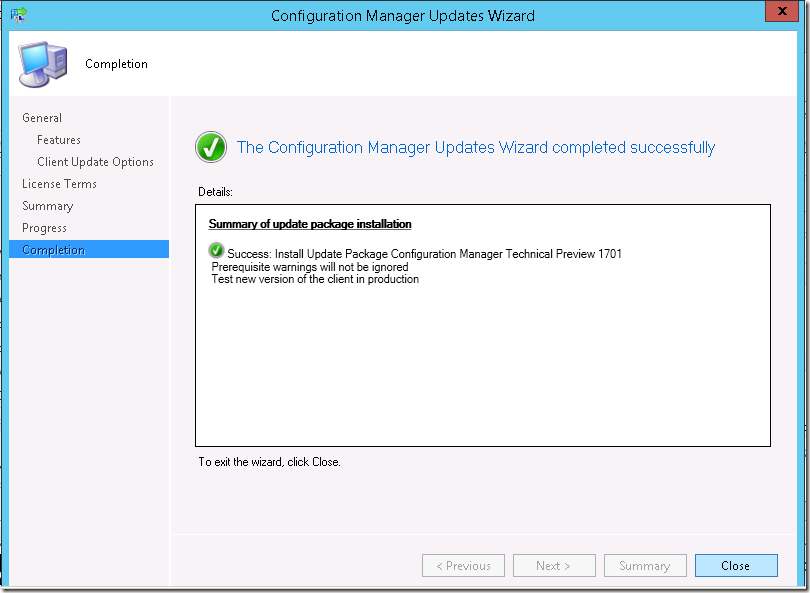The image size is (810, 593).
Task: Click 'Test new version of the client' line
Action: click(315, 279)
